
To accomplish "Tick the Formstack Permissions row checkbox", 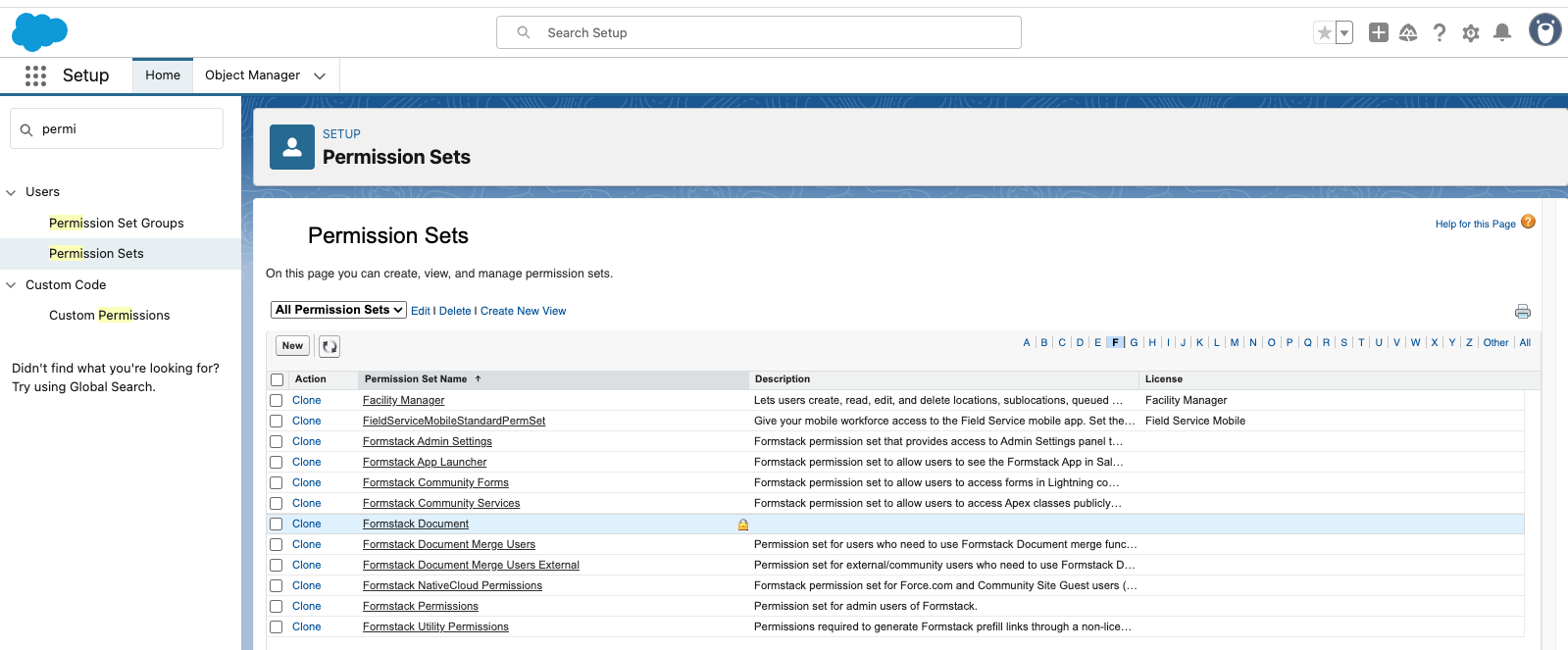I will coord(277,607).
